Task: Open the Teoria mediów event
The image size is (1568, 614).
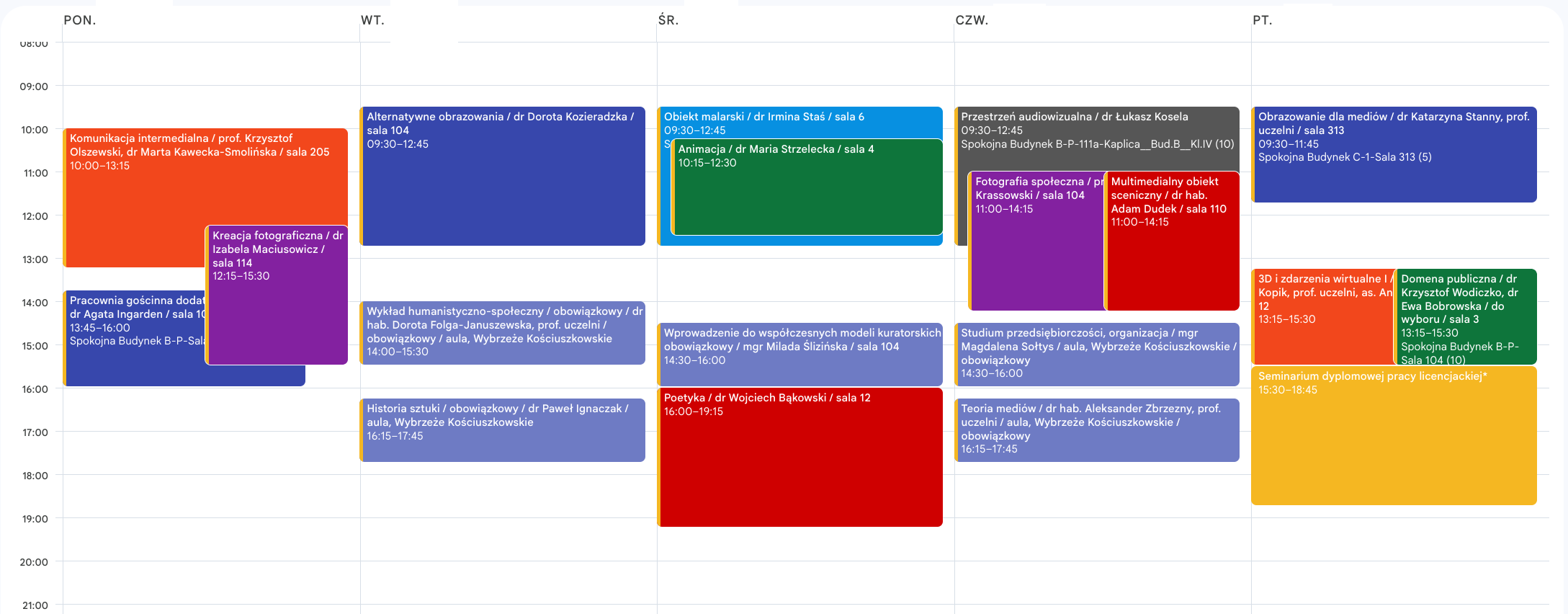Action: point(1097,430)
